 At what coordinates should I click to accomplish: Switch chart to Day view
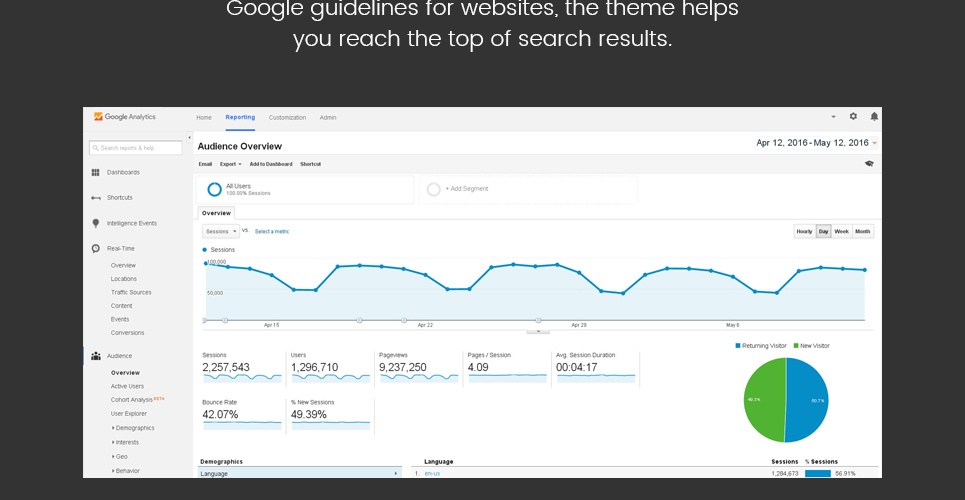823,232
